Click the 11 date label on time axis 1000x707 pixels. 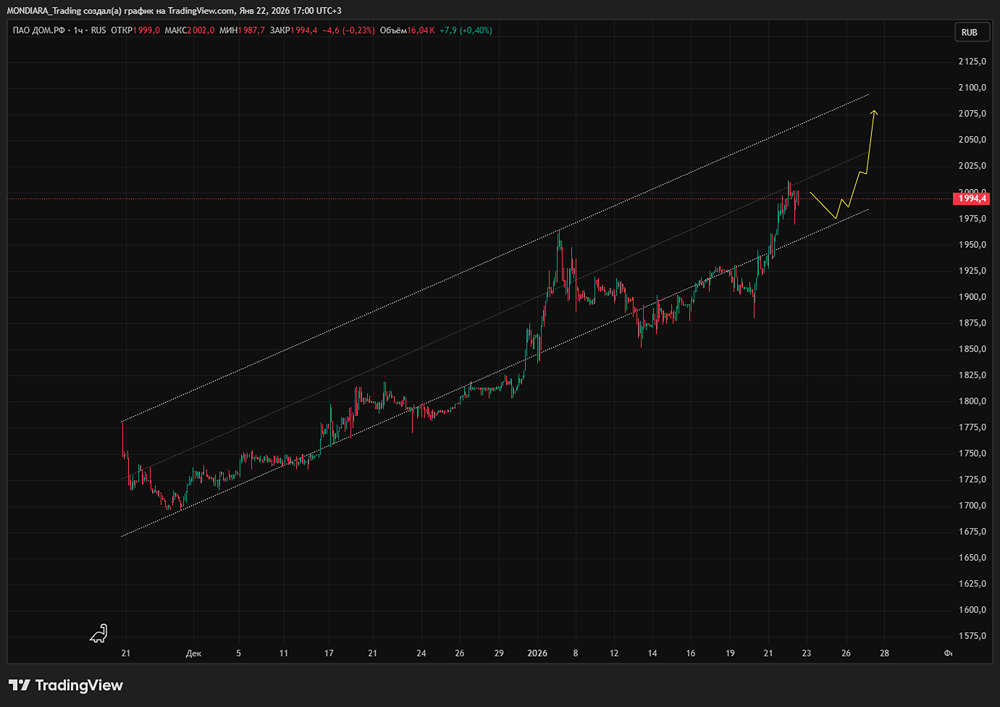[284, 653]
